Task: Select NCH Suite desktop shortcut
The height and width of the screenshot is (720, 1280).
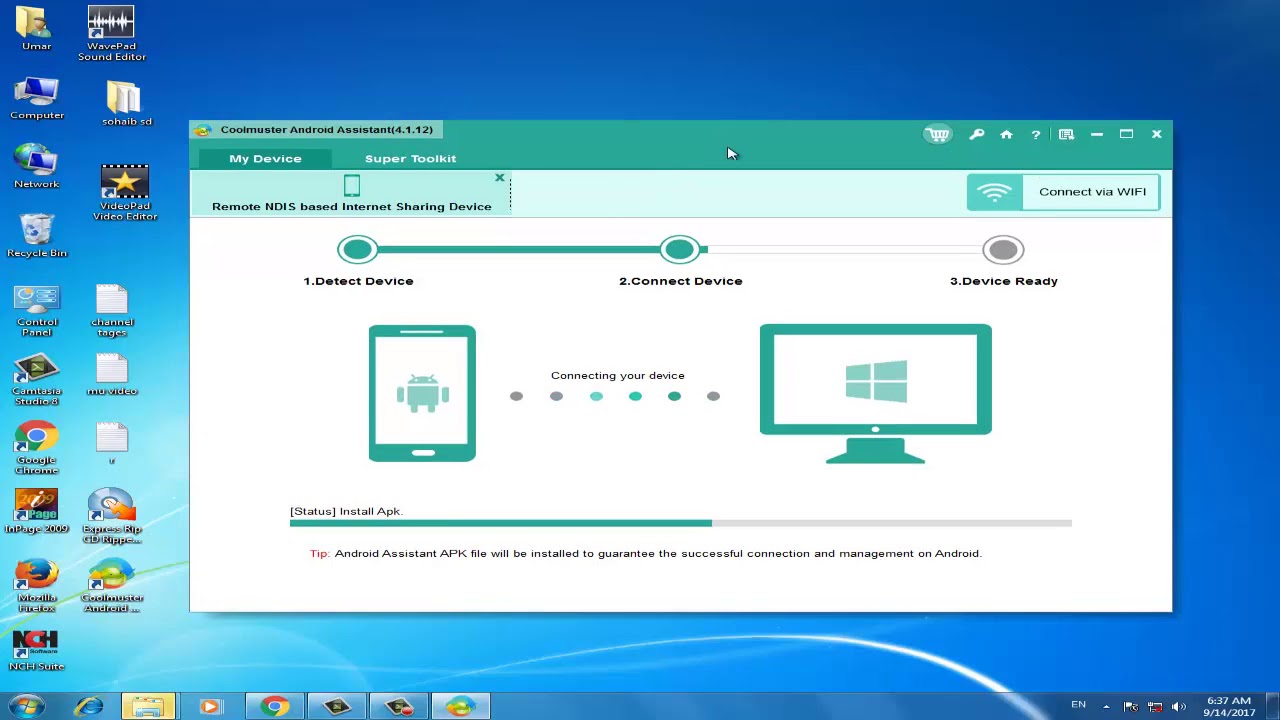Action: click(x=37, y=651)
